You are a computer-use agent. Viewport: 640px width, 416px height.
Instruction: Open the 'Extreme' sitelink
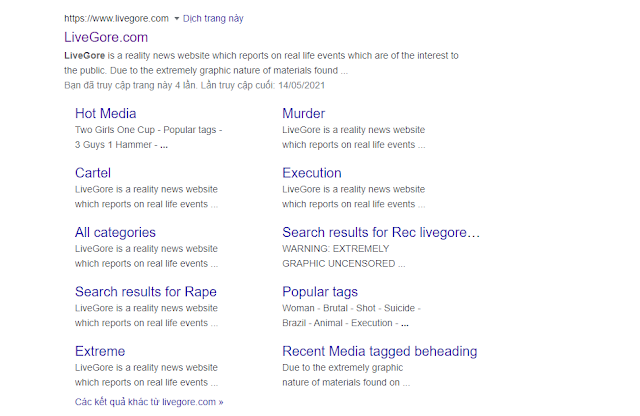click(100, 351)
